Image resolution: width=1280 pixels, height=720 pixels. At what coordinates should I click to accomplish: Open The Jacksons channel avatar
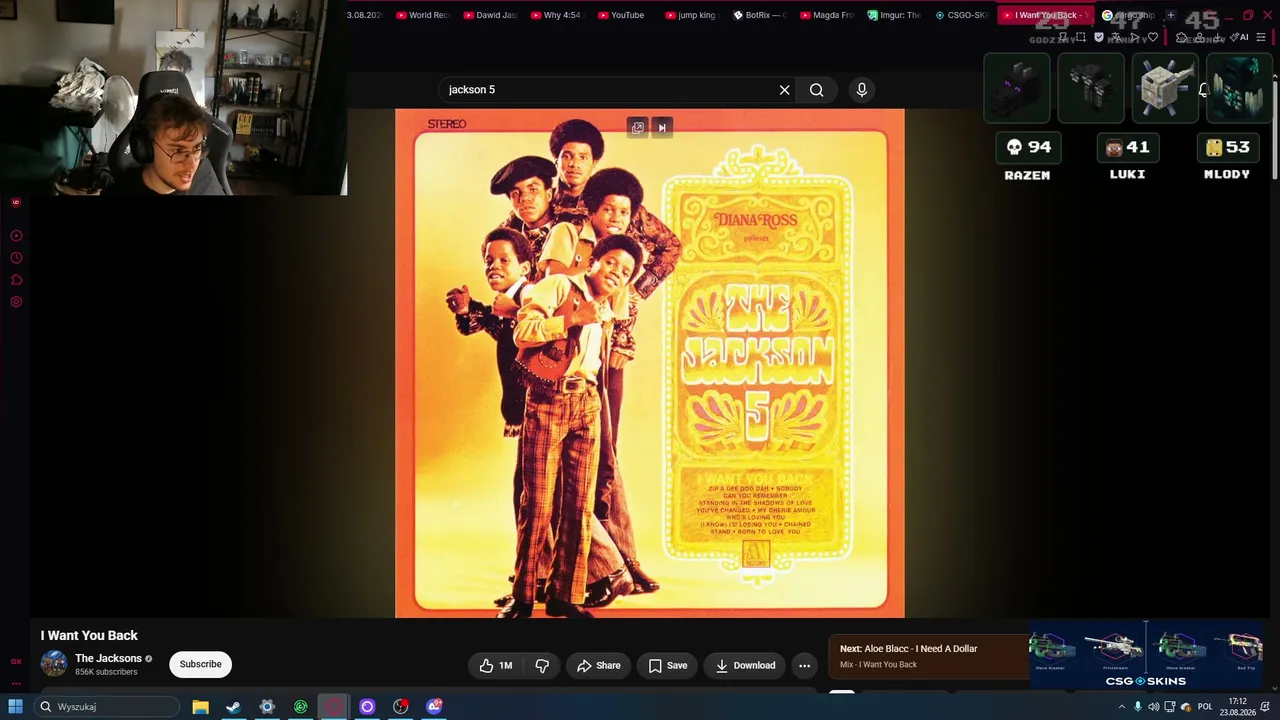click(x=54, y=663)
